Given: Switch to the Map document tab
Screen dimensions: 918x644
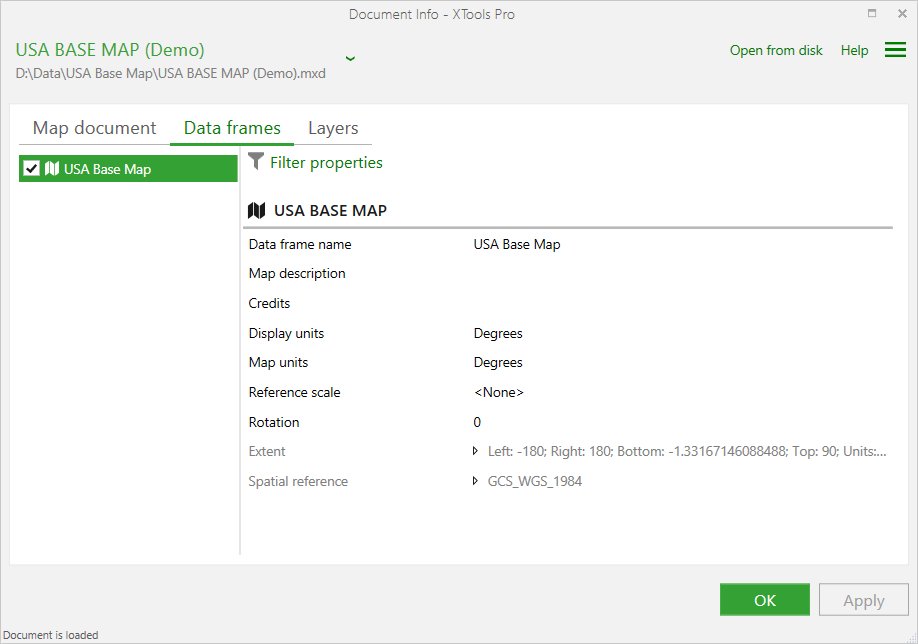Looking at the screenshot, I should 94,128.
